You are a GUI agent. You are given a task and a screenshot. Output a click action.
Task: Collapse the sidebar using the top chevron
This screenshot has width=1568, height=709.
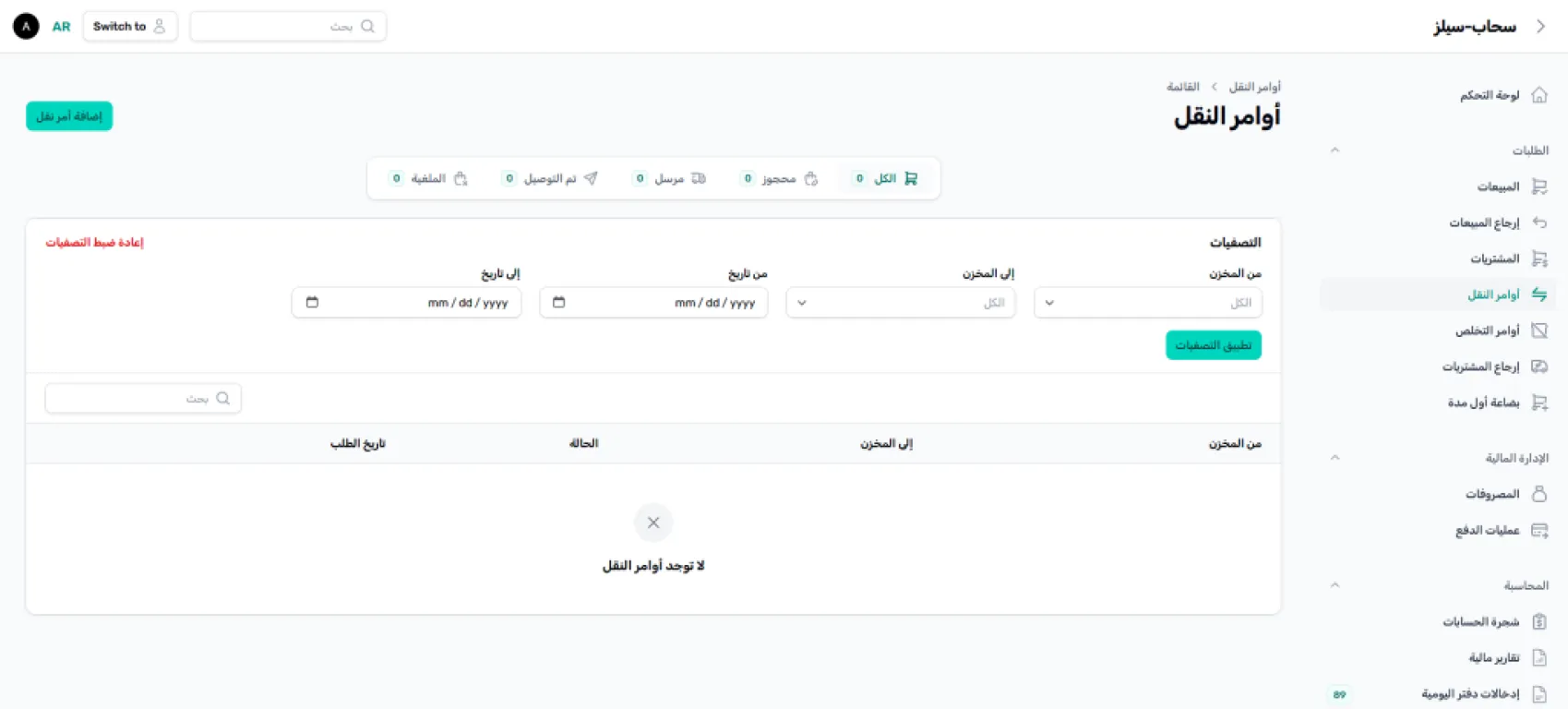(1540, 26)
